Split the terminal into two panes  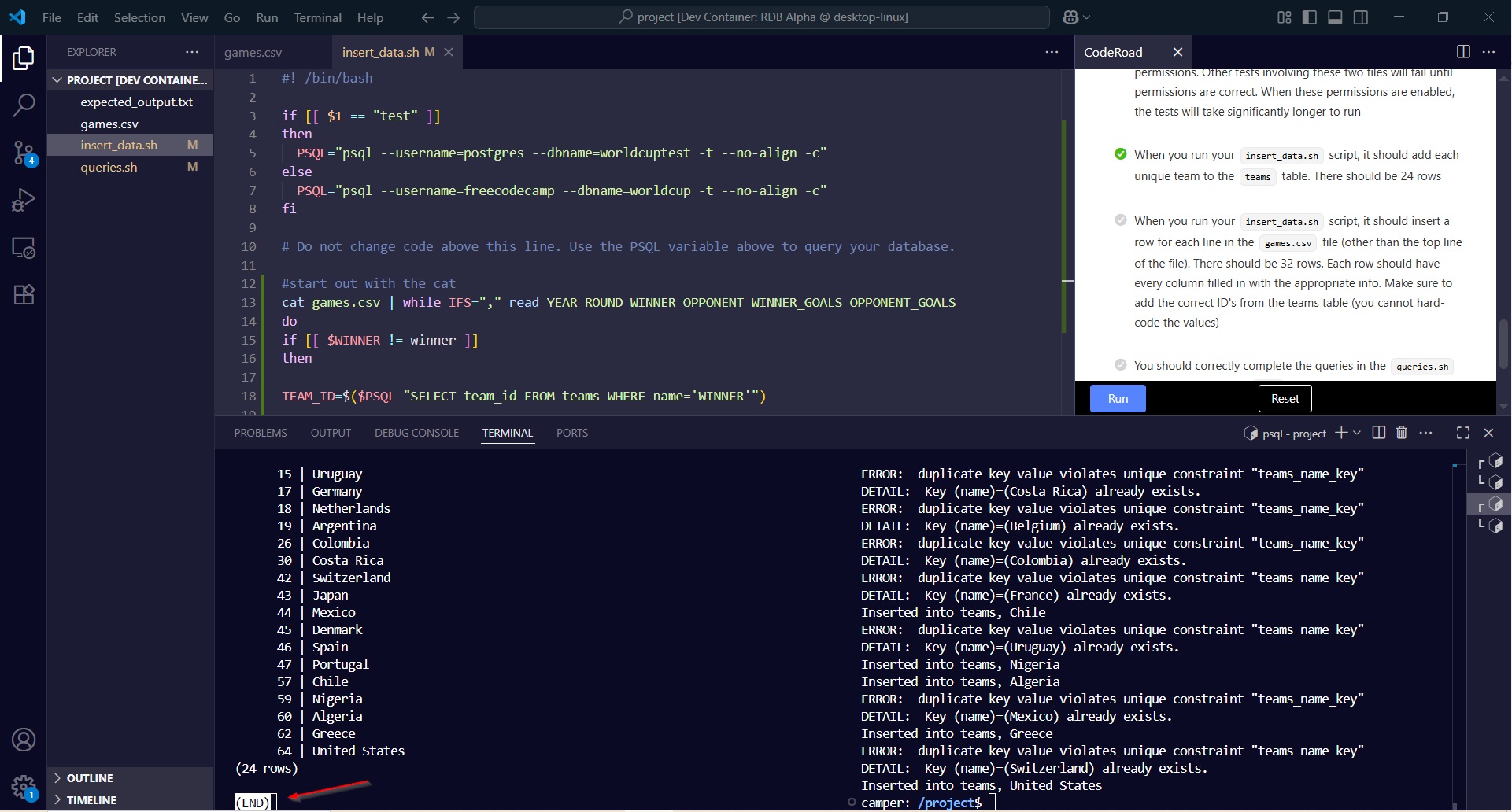tap(1378, 432)
